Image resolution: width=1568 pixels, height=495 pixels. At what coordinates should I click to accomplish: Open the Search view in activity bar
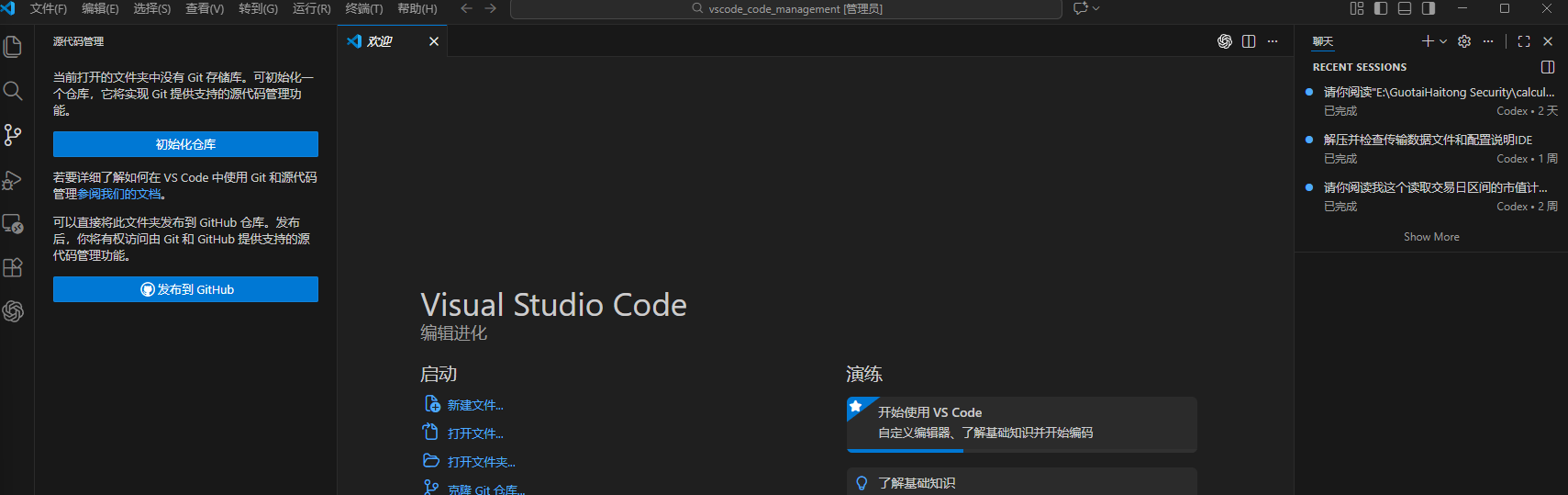(x=13, y=90)
